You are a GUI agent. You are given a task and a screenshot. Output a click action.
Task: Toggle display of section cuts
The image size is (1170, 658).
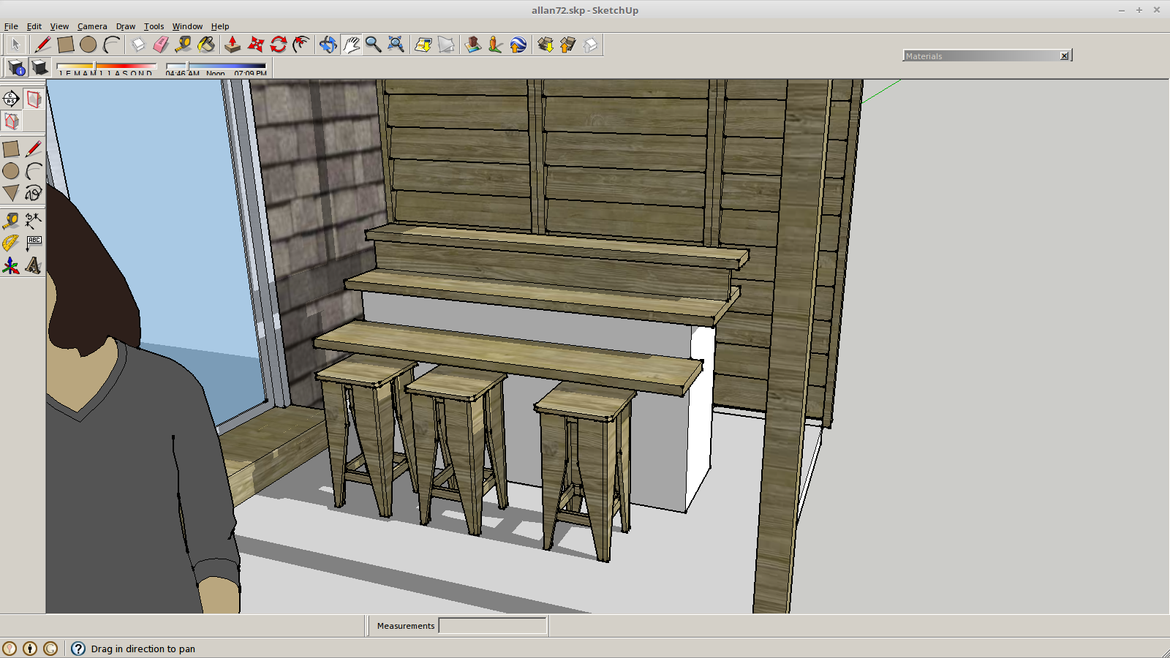11,121
